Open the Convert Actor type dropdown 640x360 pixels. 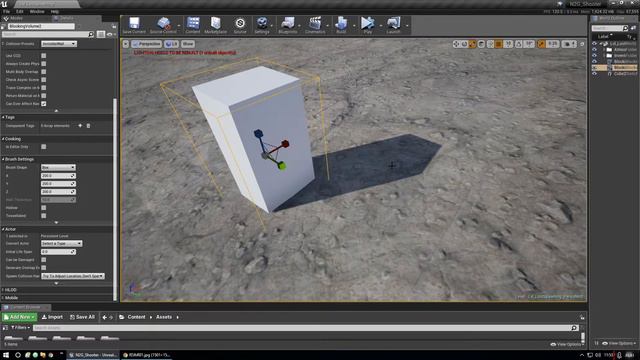coord(61,243)
